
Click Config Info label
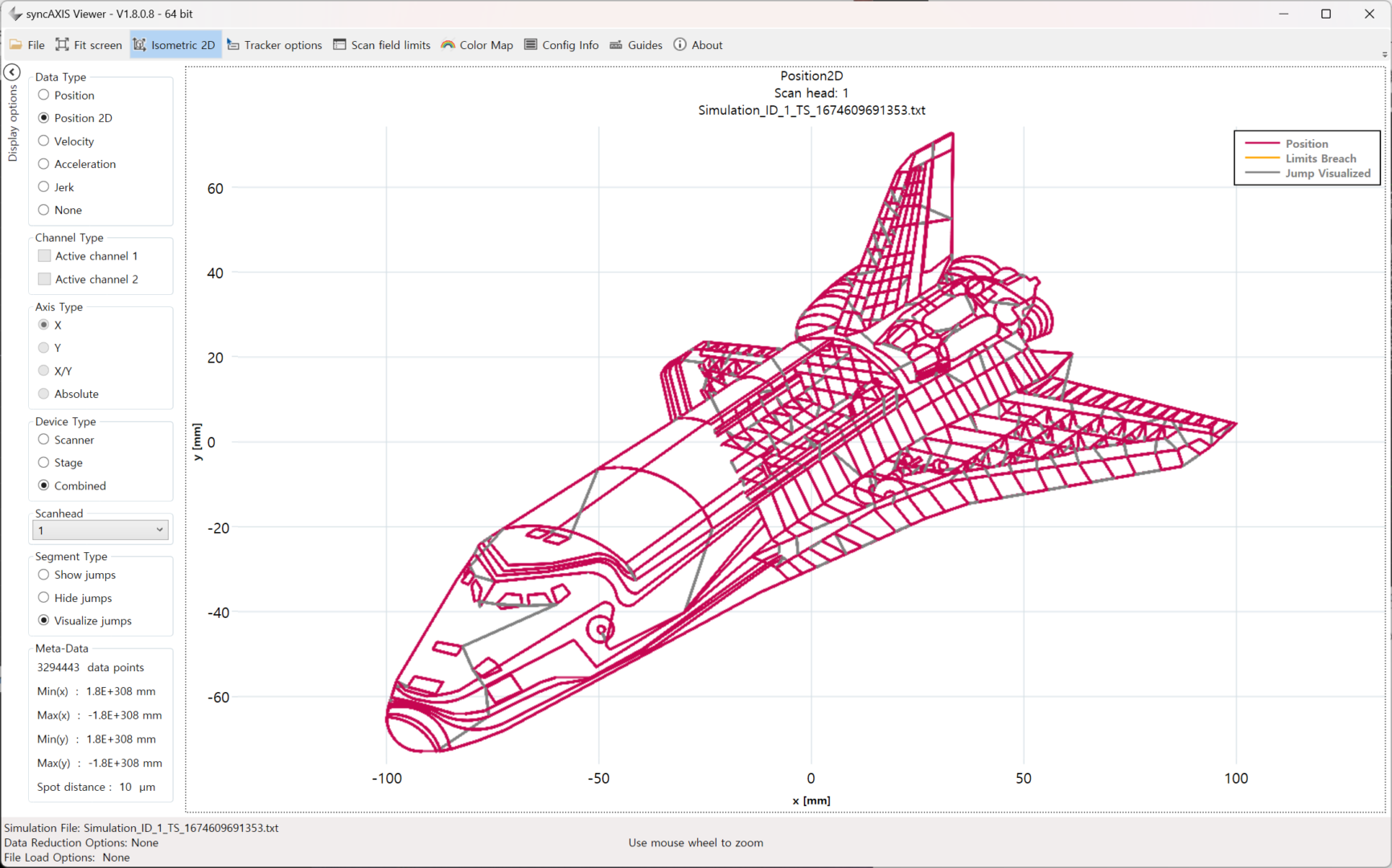(570, 45)
